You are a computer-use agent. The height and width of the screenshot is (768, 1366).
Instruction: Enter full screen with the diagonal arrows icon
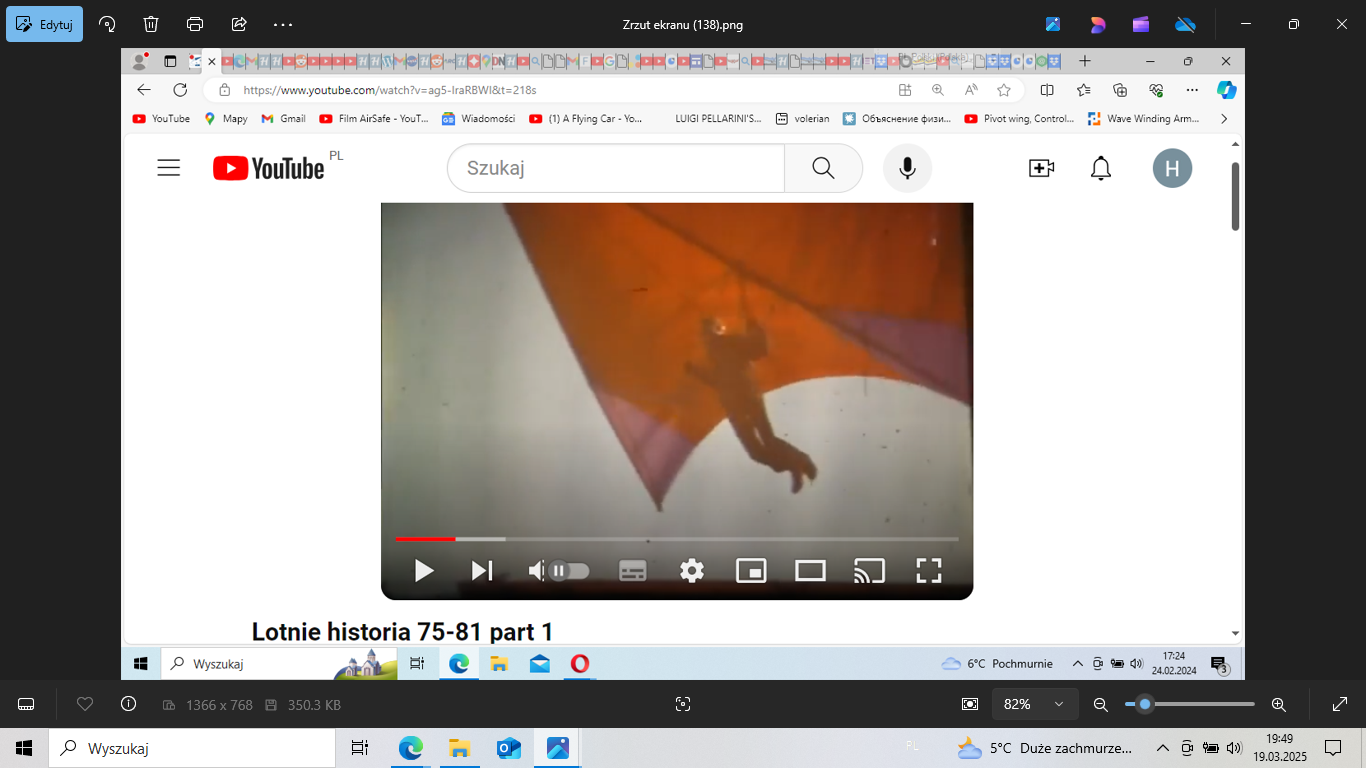tap(1340, 704)
